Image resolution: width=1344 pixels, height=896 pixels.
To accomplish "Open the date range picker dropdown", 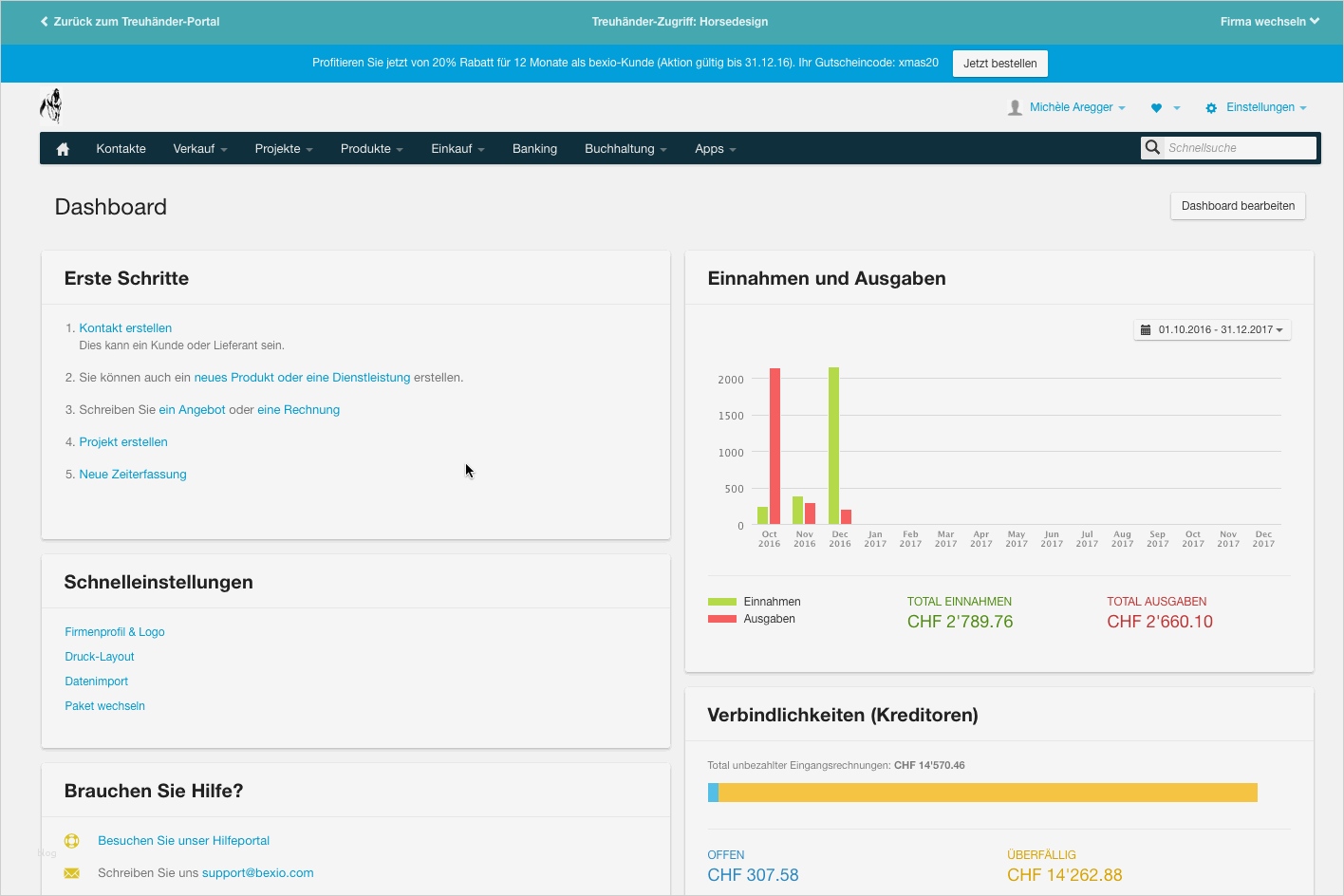I will click(1212, 330).
